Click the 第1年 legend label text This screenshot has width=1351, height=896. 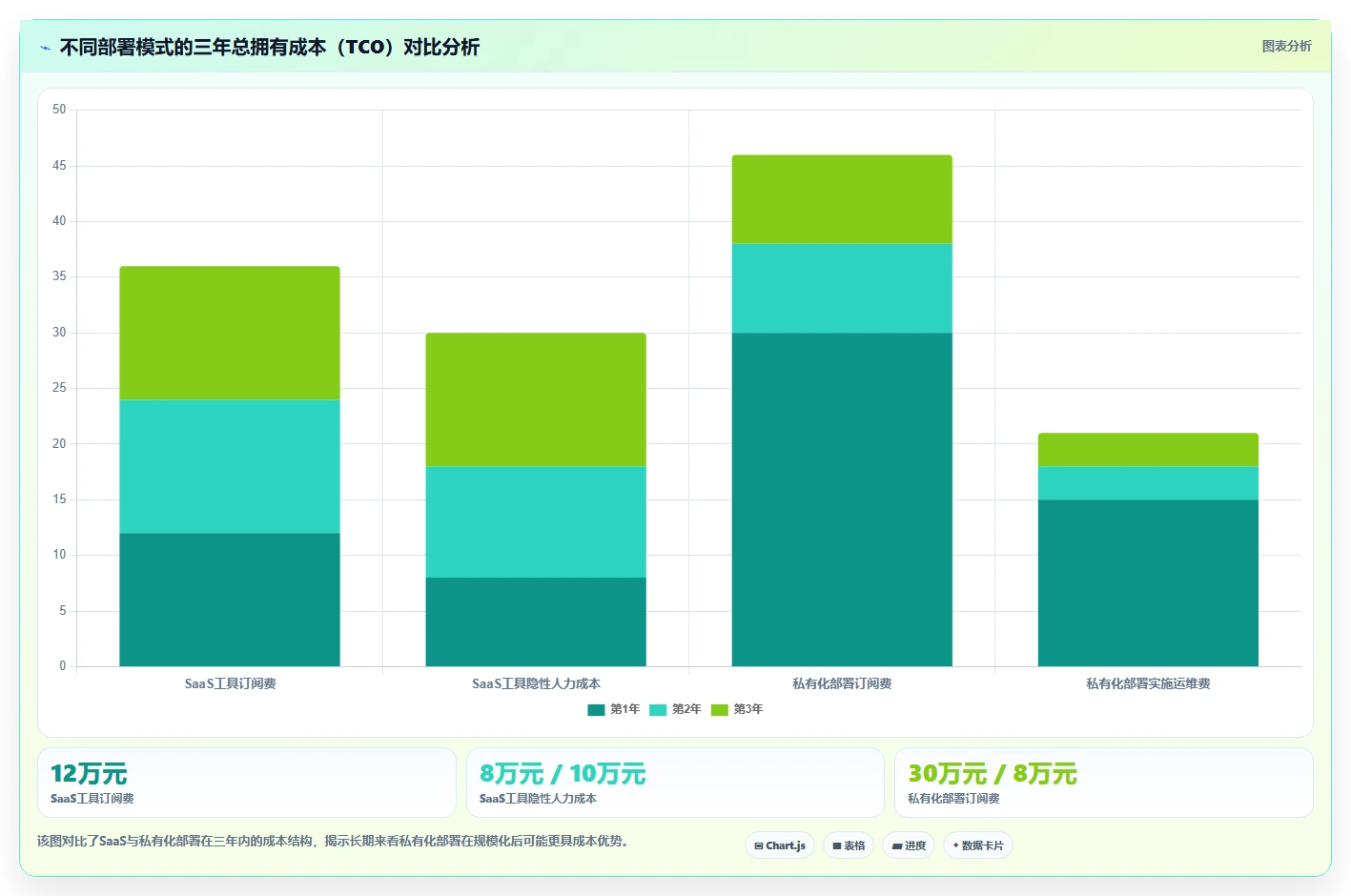pos(624,709)
